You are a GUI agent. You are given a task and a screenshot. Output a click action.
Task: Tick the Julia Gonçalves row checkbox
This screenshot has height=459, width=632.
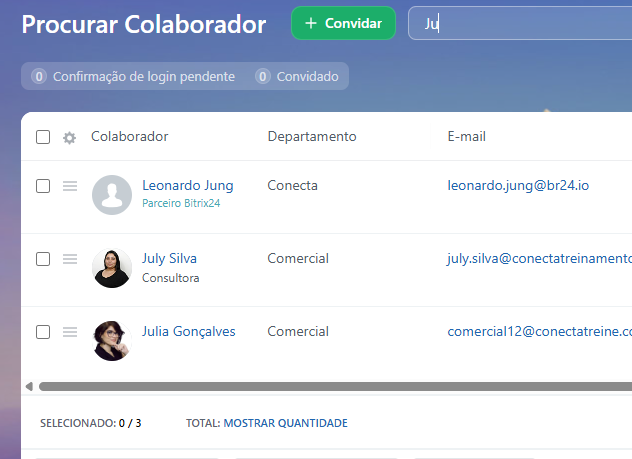[43, 332]
